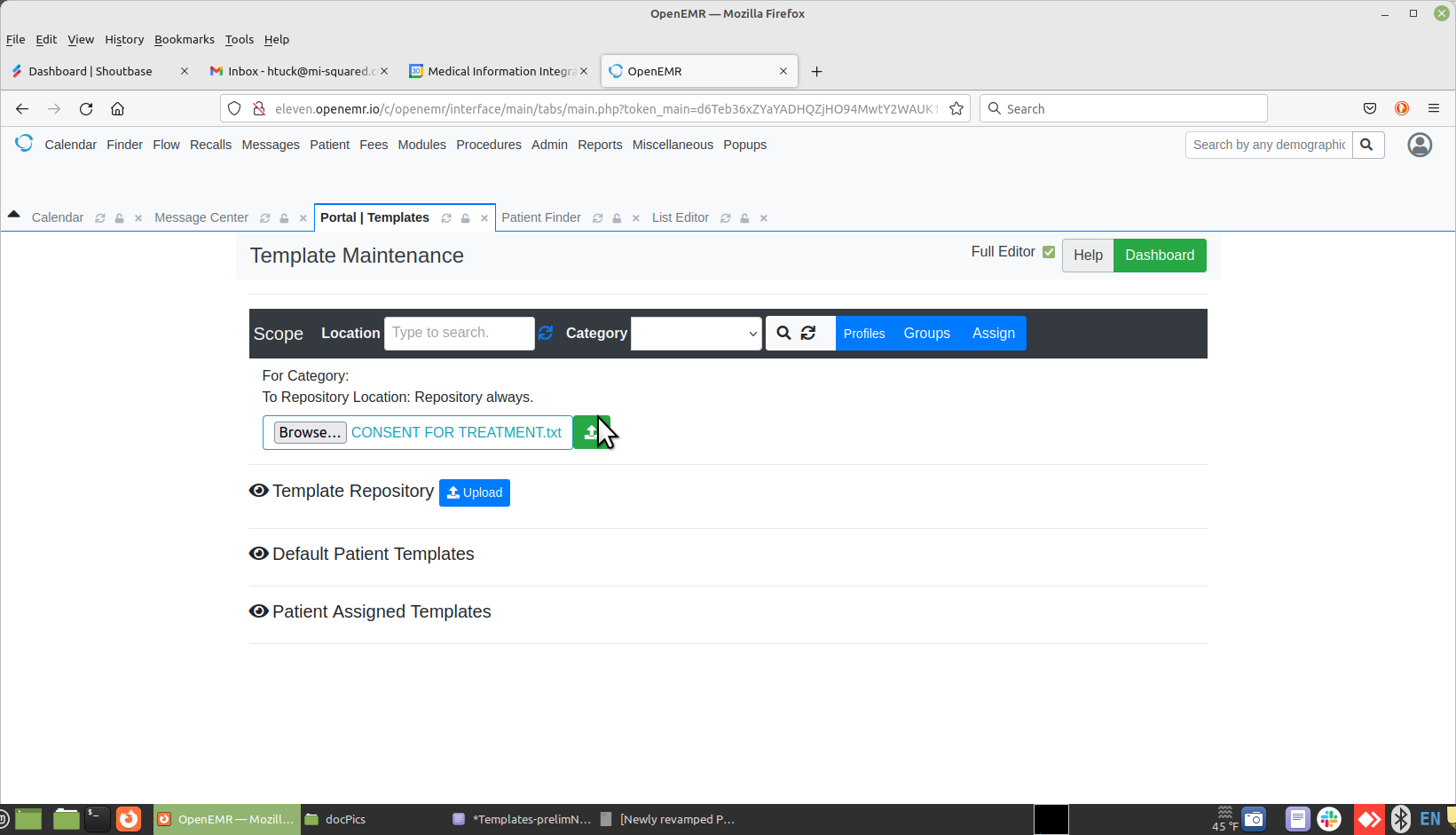Expand the Miscellaneous menu
This screenshot has width=1456, height=835.
[x=672, y=145]
